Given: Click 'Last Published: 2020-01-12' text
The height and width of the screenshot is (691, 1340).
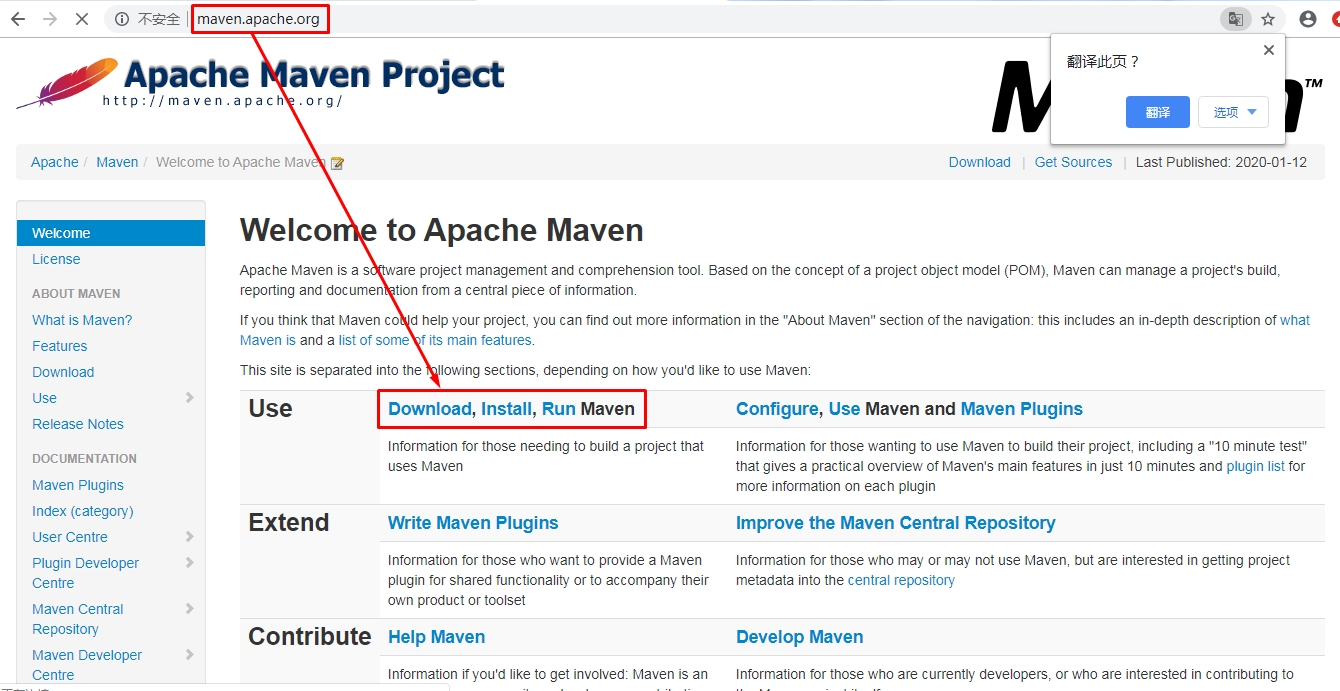Looking at the screenshot, I should (x=1221, y=162).
